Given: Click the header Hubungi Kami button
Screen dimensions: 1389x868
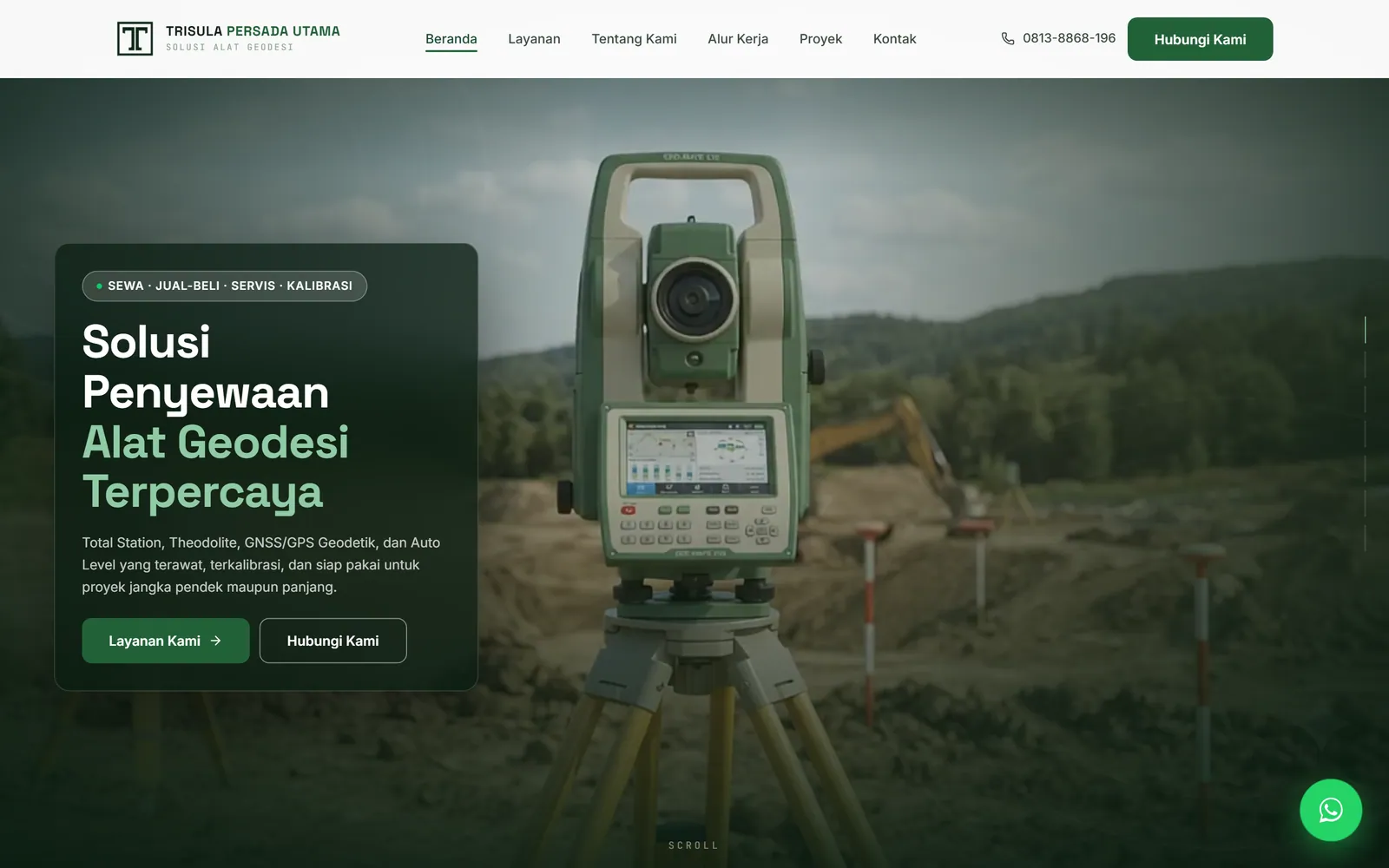Looking at the screenshot, I should click(x=1200, y=39).
